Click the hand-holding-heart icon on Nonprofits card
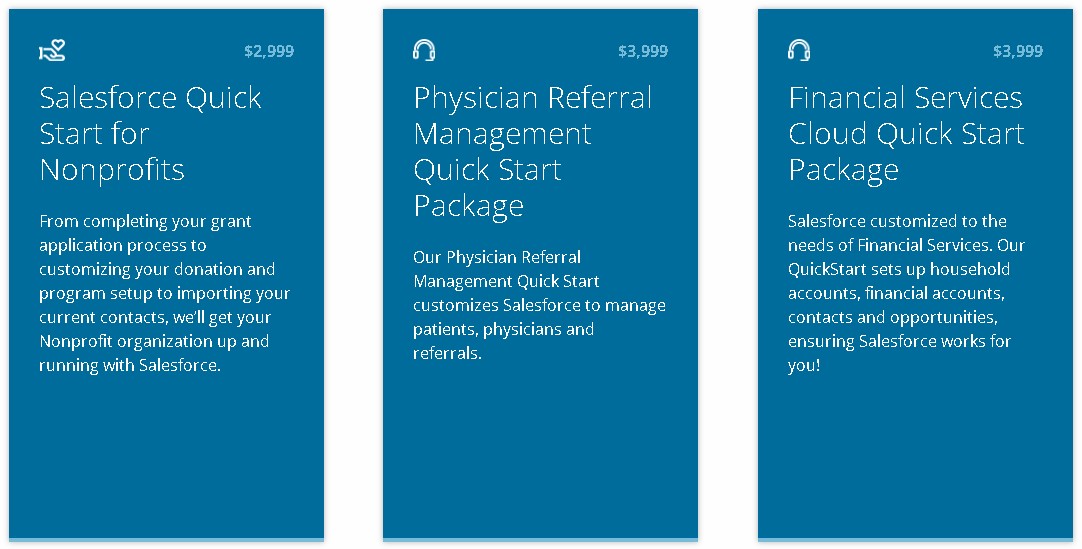 click(52, 50)
